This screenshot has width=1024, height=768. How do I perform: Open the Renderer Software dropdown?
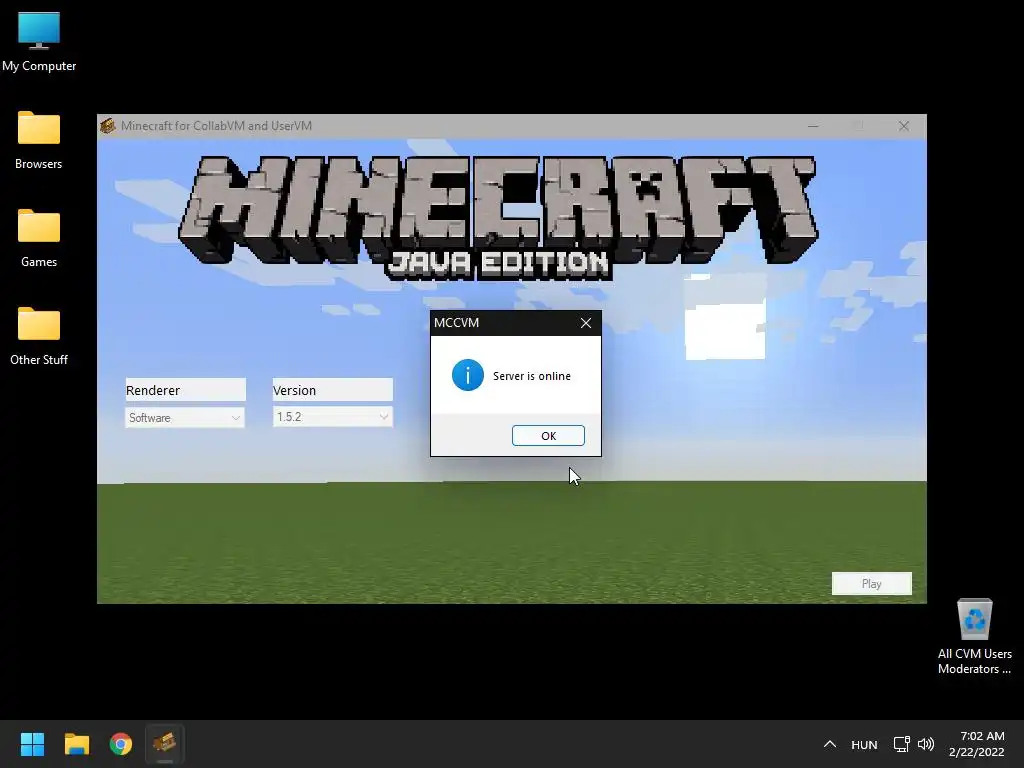(185, 417)
